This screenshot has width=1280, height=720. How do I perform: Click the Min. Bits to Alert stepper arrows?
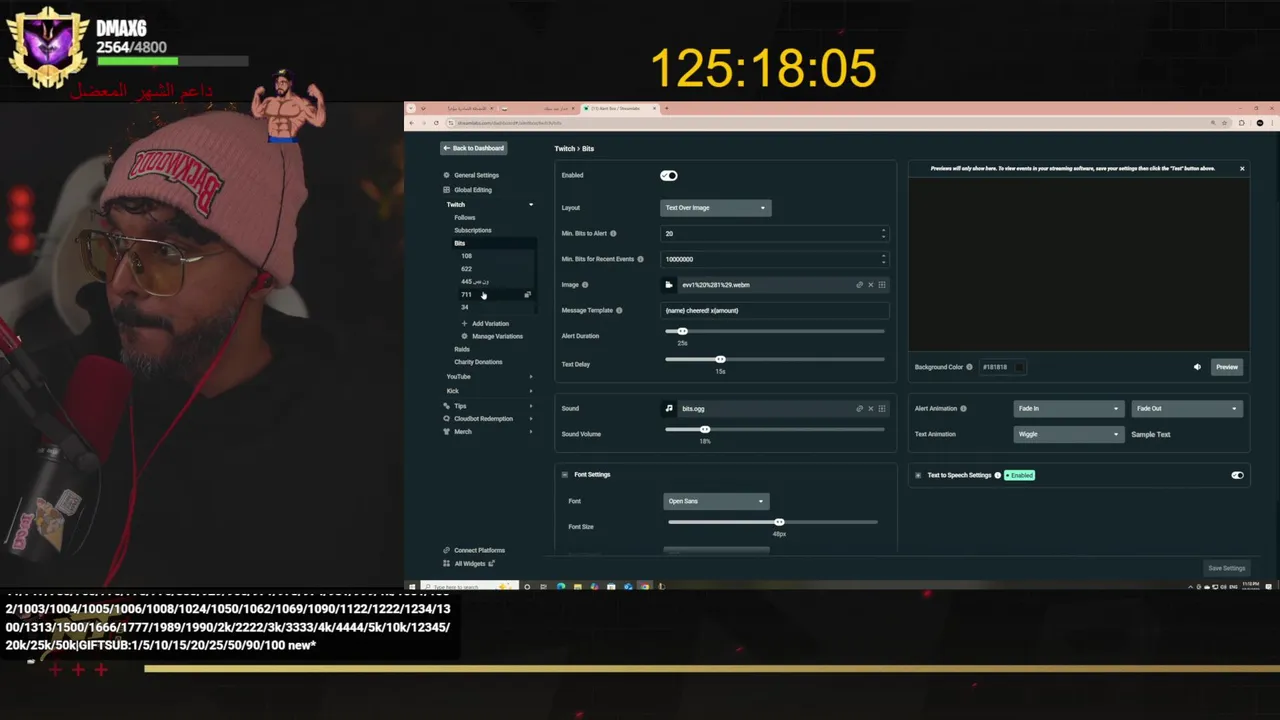pos(883,233)
